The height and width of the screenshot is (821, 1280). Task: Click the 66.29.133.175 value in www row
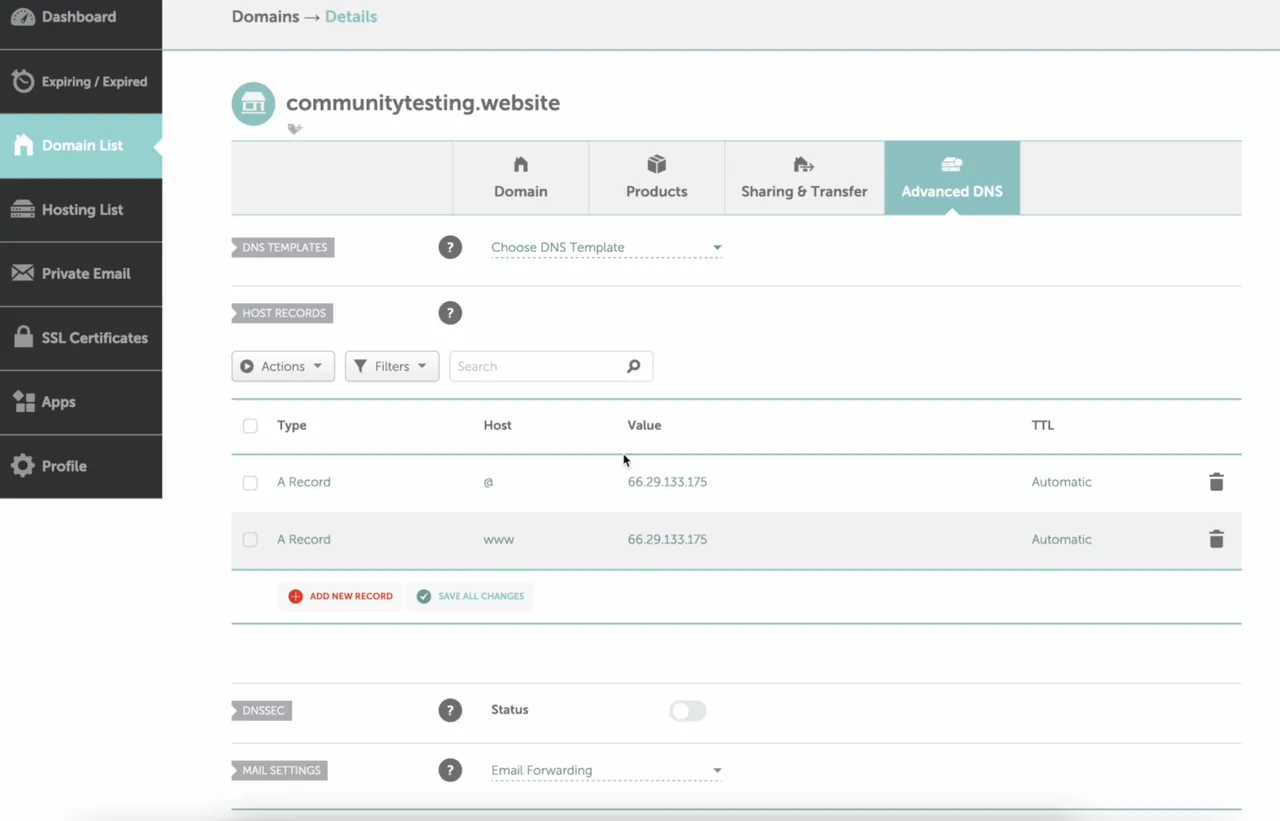(x=667, y=539)
